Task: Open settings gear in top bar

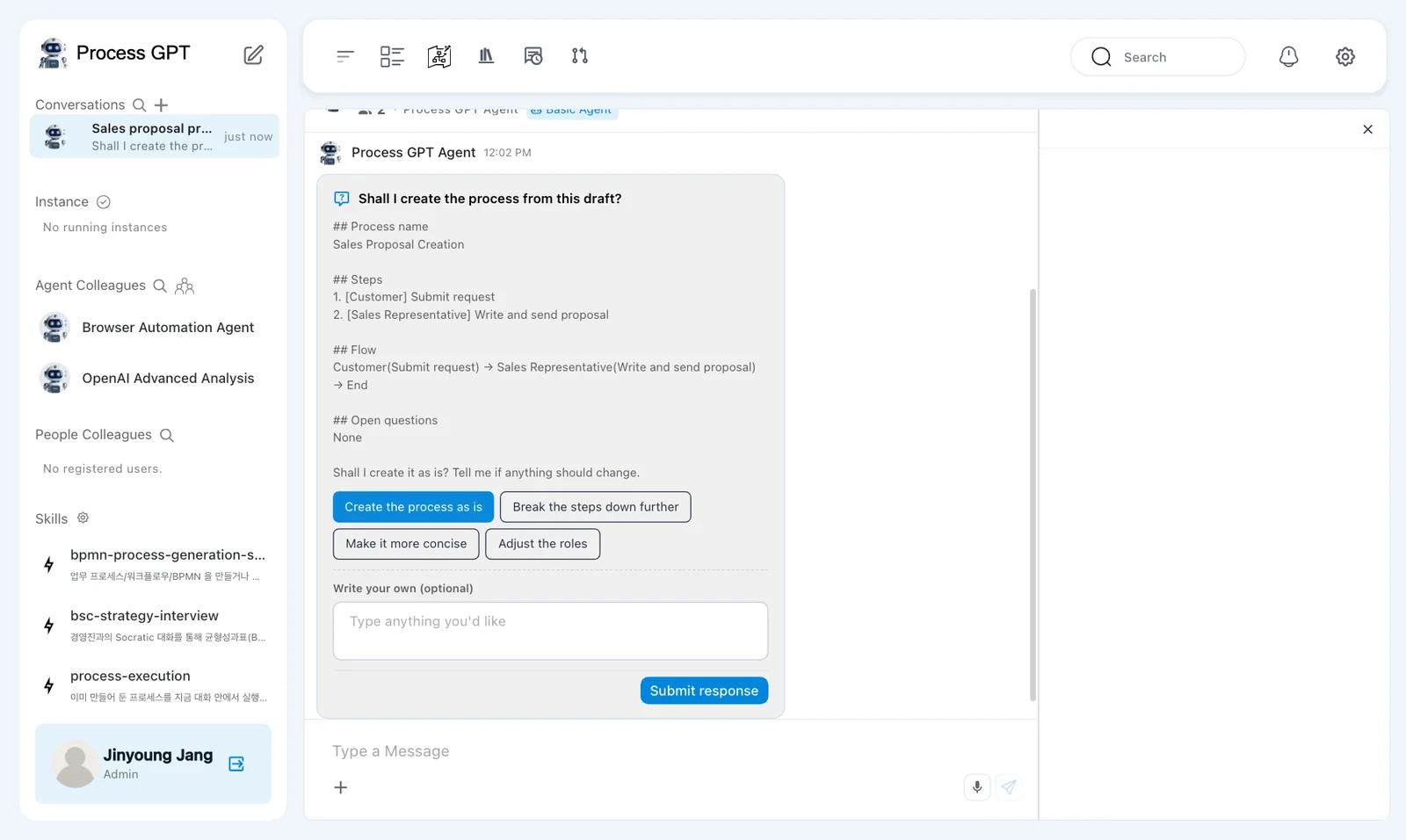Action: [1345, 56]
